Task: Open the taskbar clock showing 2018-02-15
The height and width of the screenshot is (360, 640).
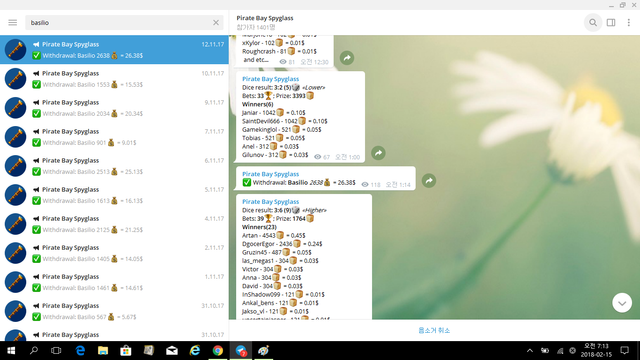Action: click(x=596, y=351)
